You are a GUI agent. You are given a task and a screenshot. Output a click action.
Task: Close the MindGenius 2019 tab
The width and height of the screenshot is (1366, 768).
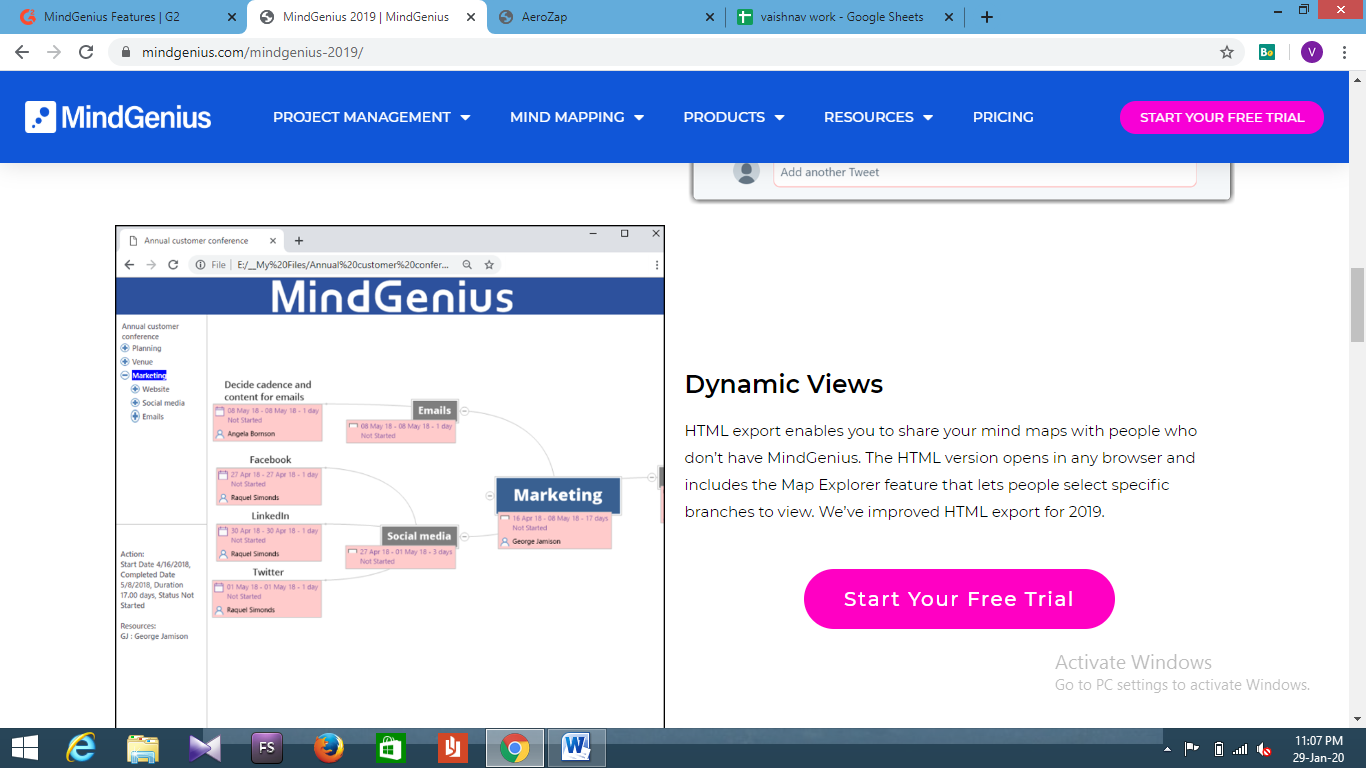471,17
